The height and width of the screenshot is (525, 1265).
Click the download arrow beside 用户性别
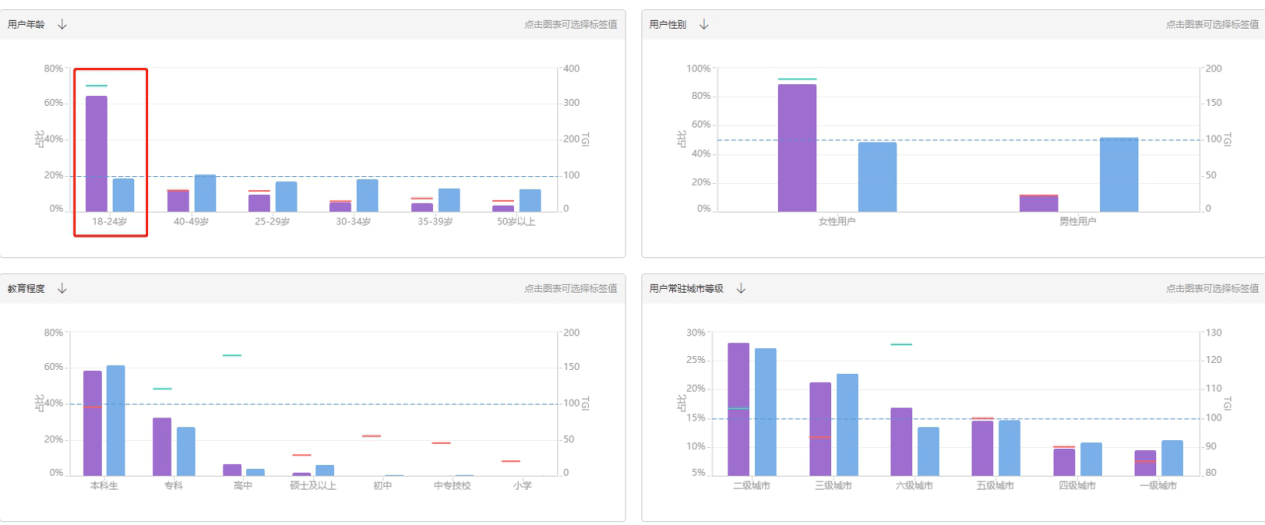coord(704,25)
